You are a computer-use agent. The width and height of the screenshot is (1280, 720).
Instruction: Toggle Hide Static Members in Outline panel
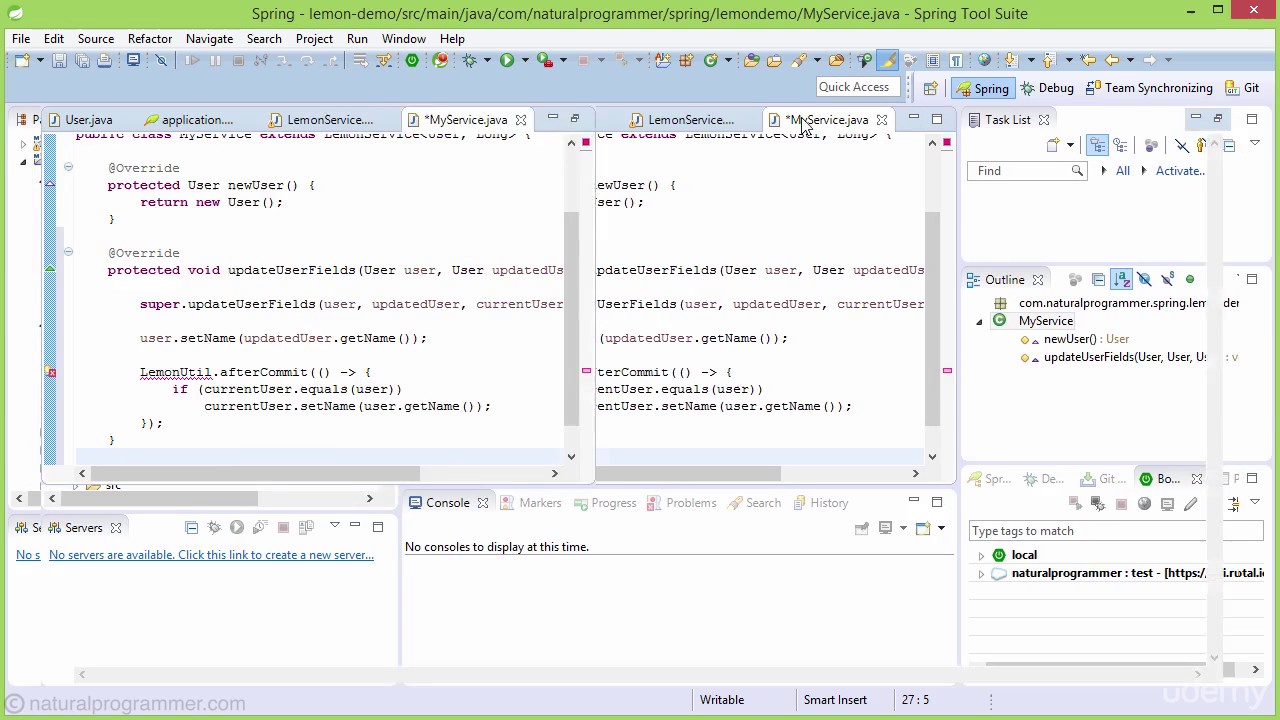coord(1167,280)
